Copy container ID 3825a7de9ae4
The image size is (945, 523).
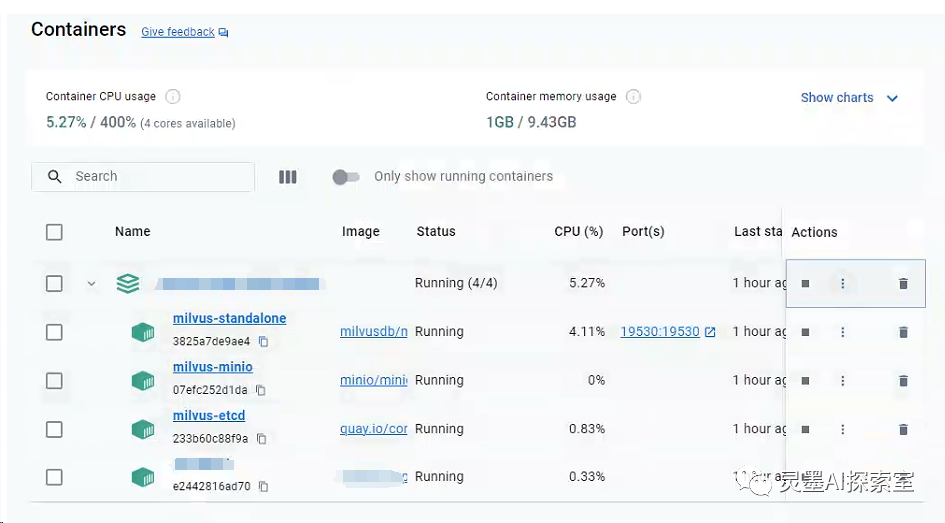click(x=263, y=342)
